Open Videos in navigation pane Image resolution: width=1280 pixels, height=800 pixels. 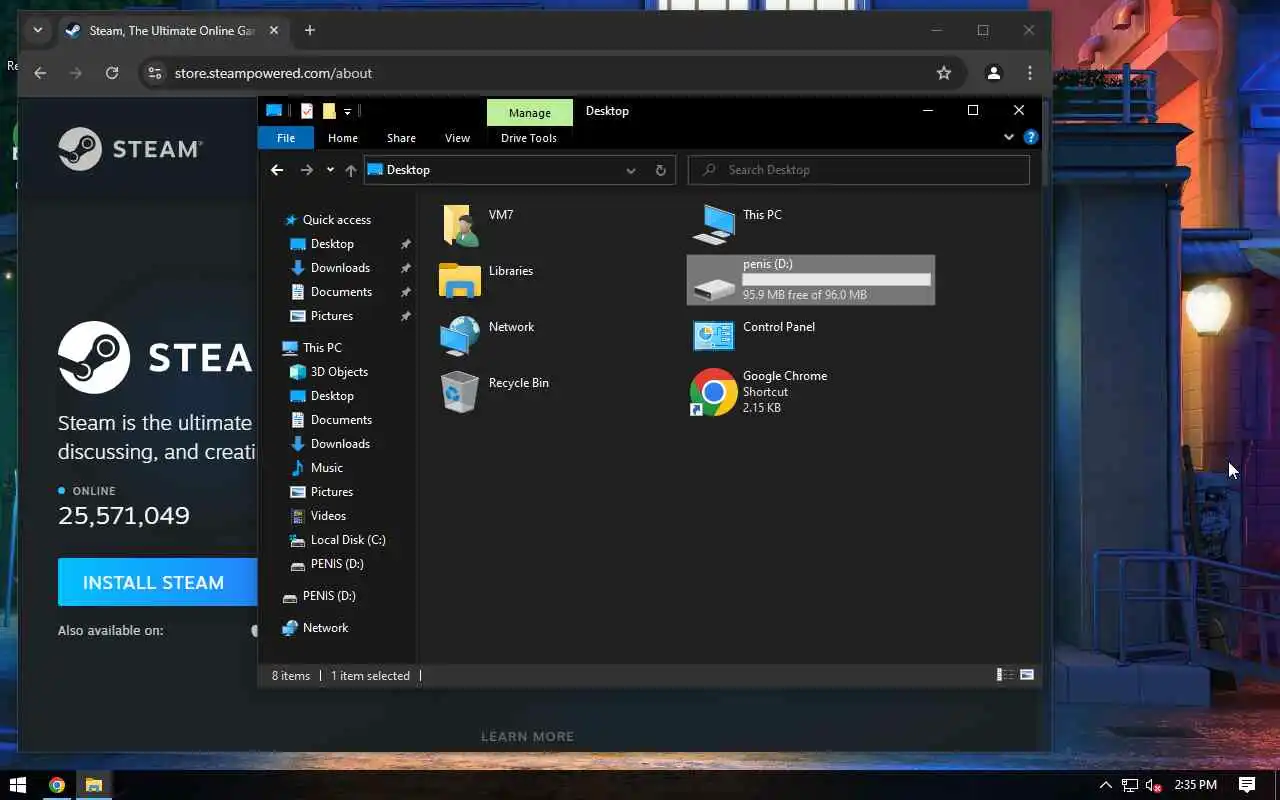coord(328,516)
